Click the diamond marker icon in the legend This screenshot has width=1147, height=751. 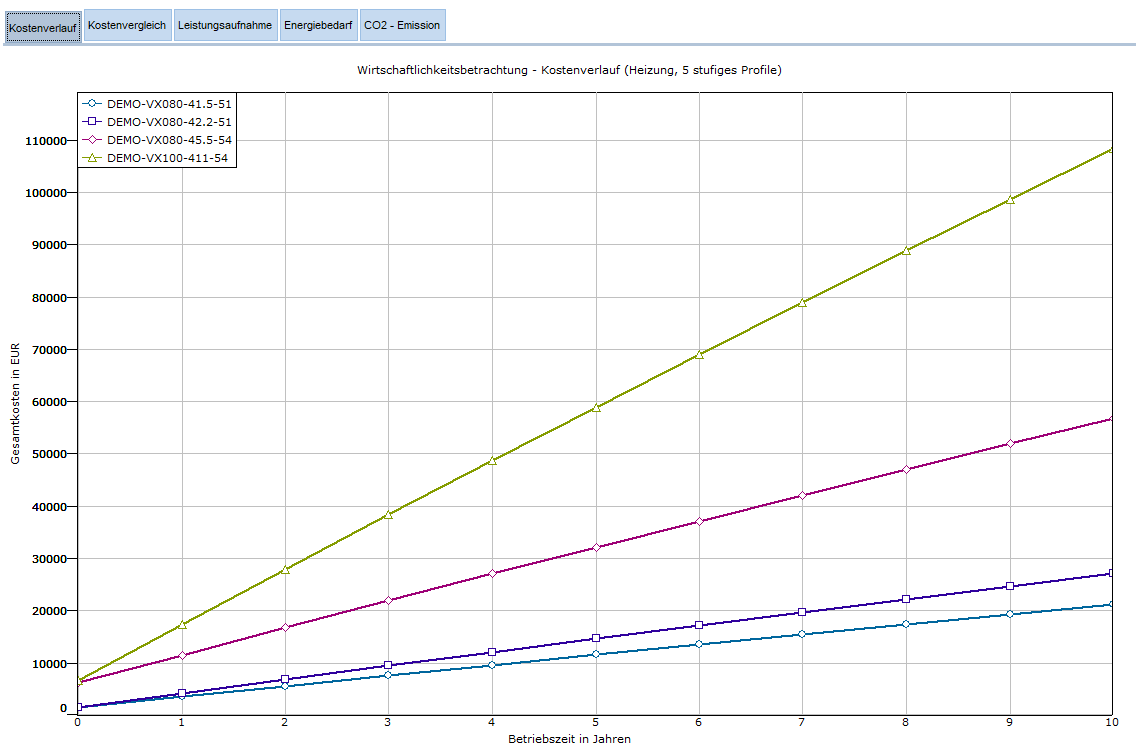pyautogui.click(x=92, y=140)
